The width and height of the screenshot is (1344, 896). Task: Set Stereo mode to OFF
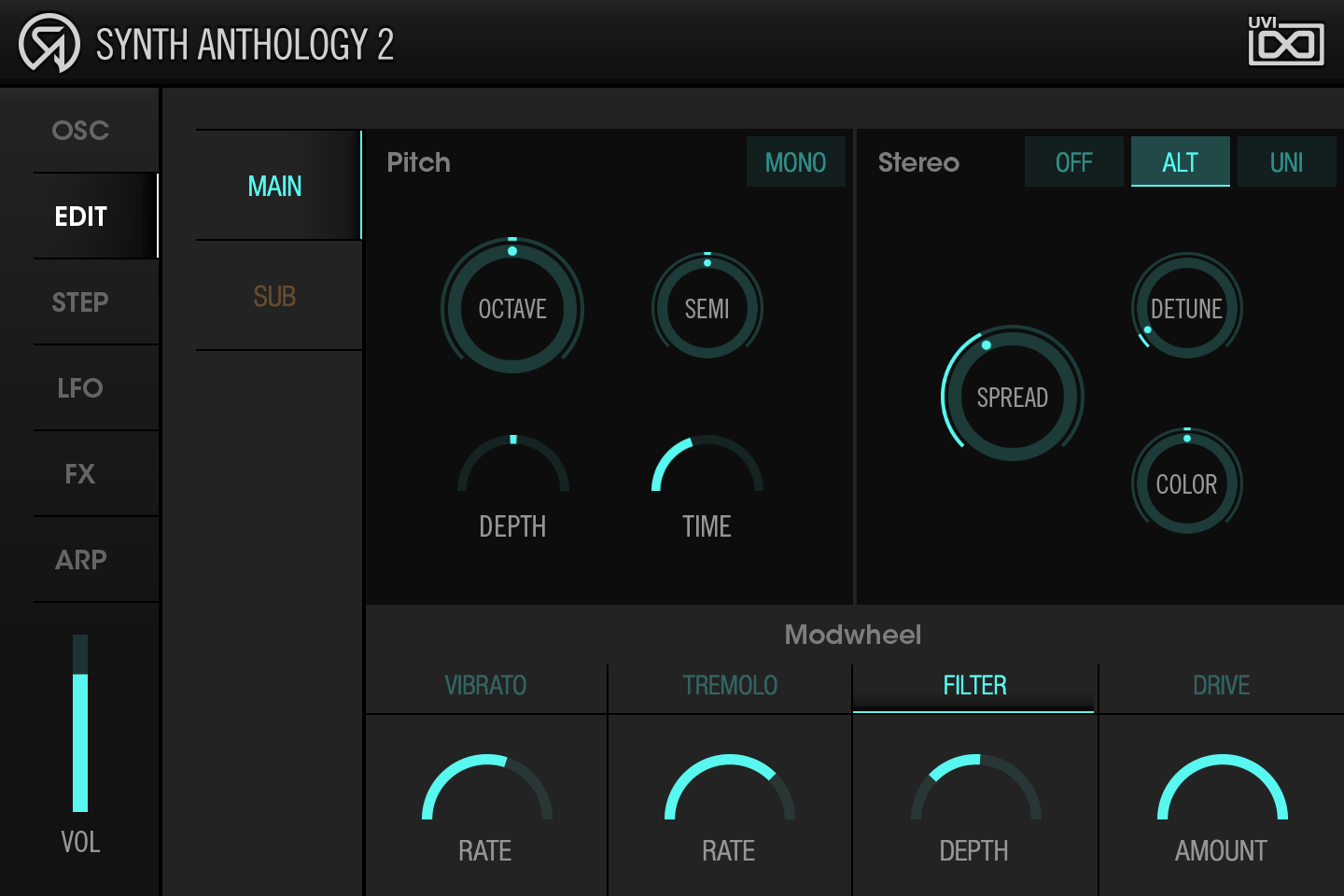pos(1073,162)
